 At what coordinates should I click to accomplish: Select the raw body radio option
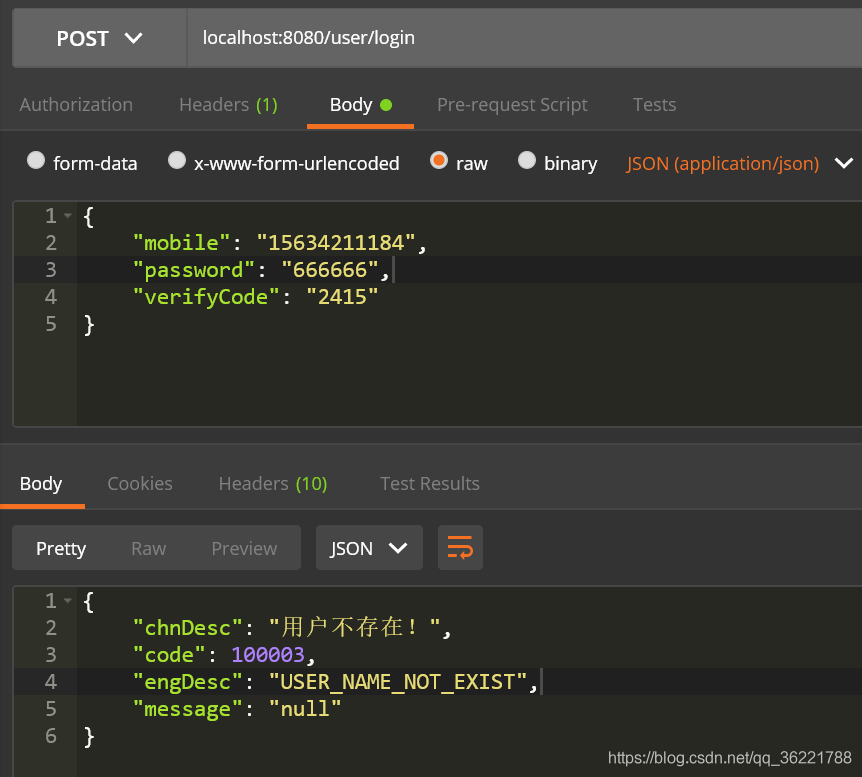coord(439,161)
